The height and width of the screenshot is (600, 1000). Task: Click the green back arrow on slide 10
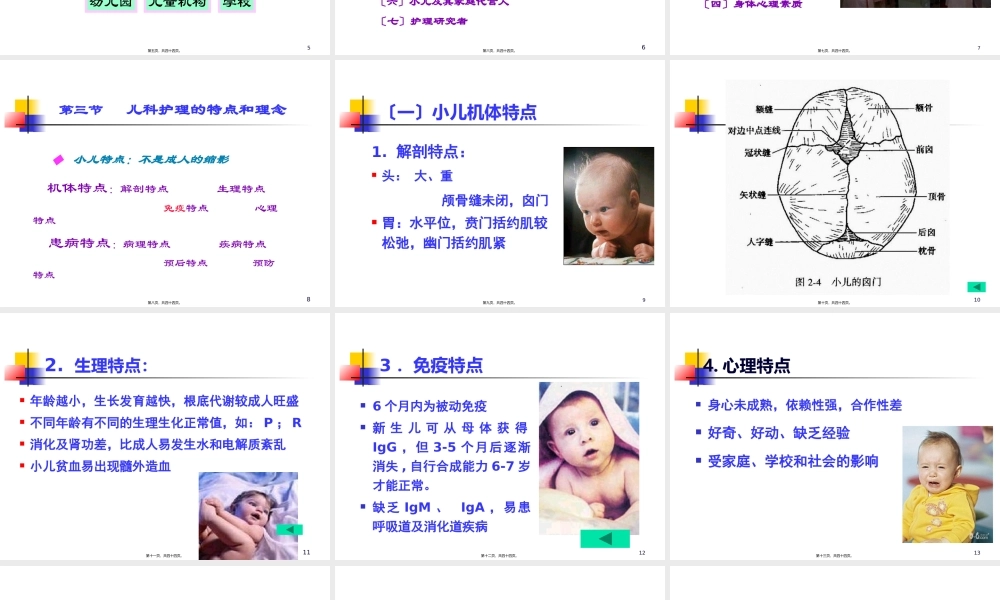point(975,287)
